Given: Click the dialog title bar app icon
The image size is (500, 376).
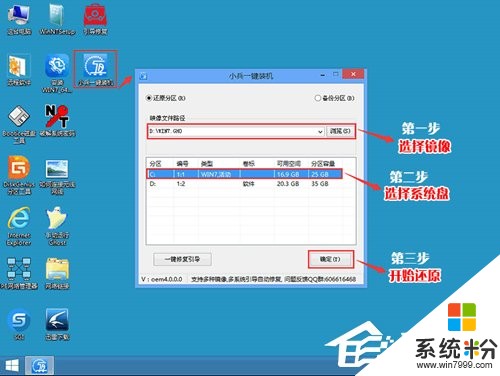Looking at the screenshot, I should [x=143, y=76].
